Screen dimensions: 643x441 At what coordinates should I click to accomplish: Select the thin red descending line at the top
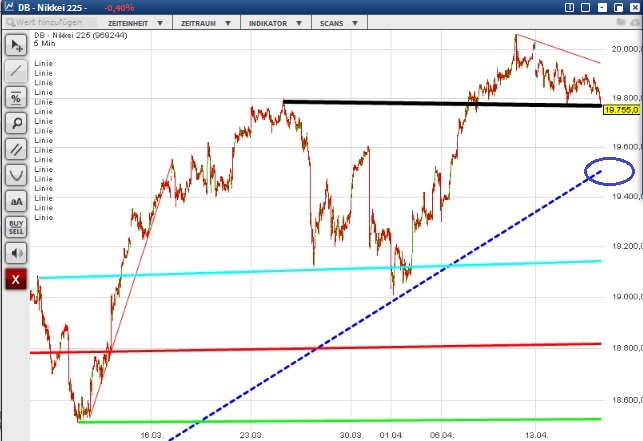click(559, 49)
